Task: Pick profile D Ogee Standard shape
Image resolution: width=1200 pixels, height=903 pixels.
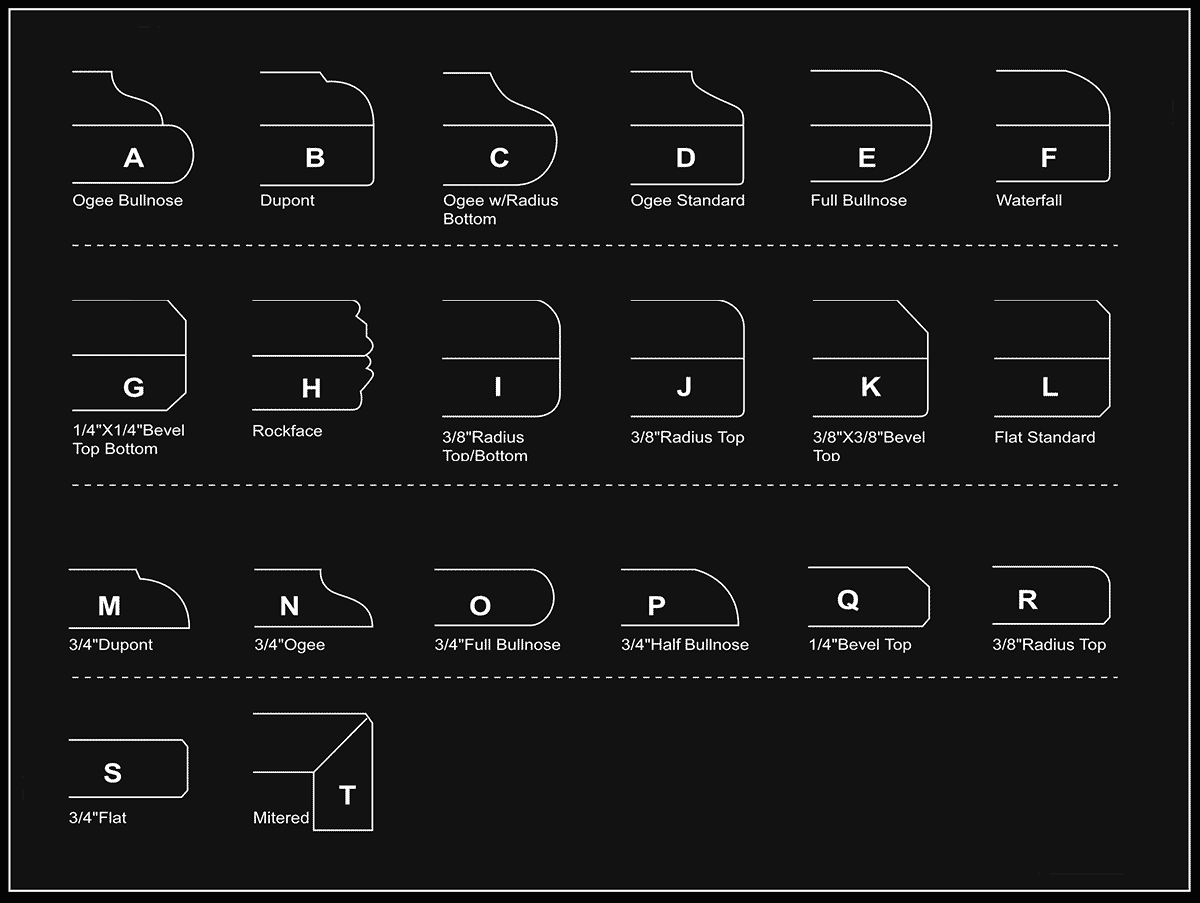Action: [687, 128]
